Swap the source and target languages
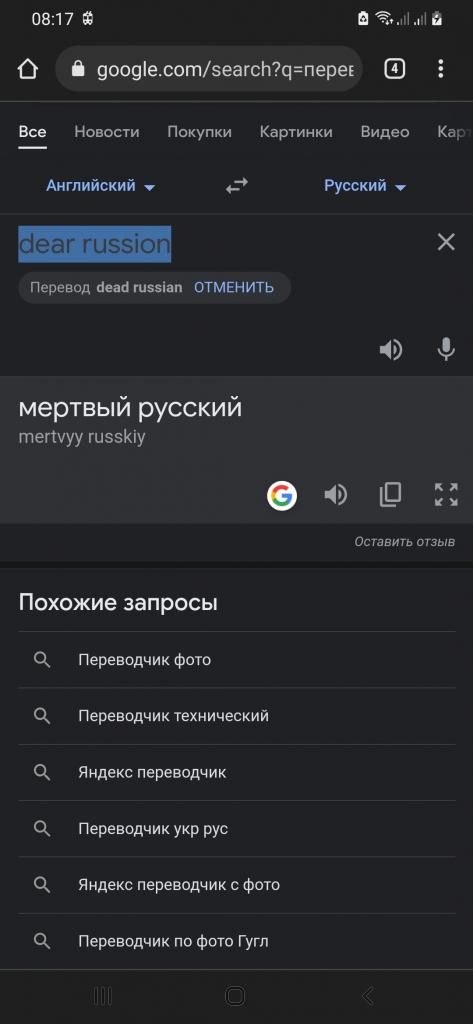The width and height of the screenshot is (473, 1024). tap(236, 187)
